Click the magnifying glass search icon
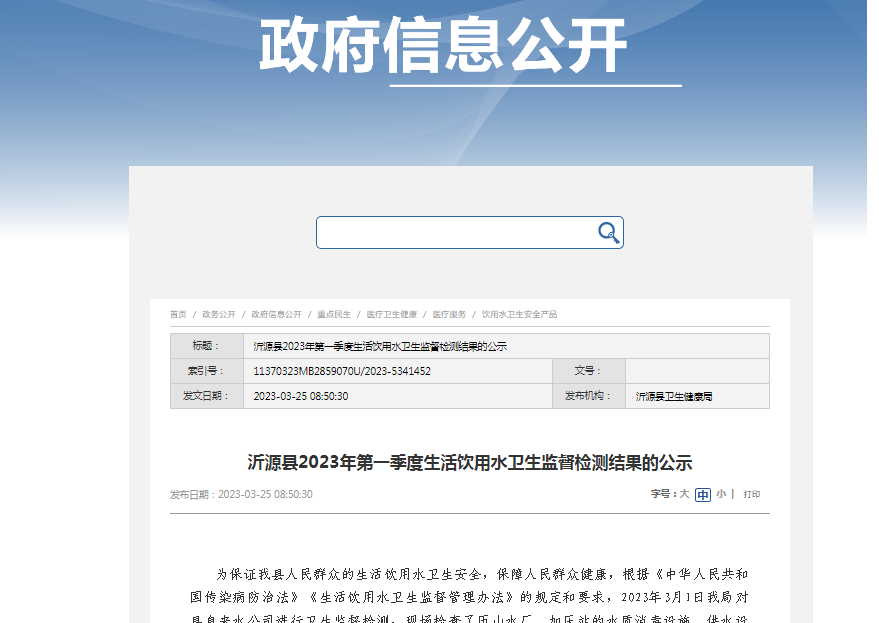The width and height of the screenshot is (879, 623). point(608,233)
